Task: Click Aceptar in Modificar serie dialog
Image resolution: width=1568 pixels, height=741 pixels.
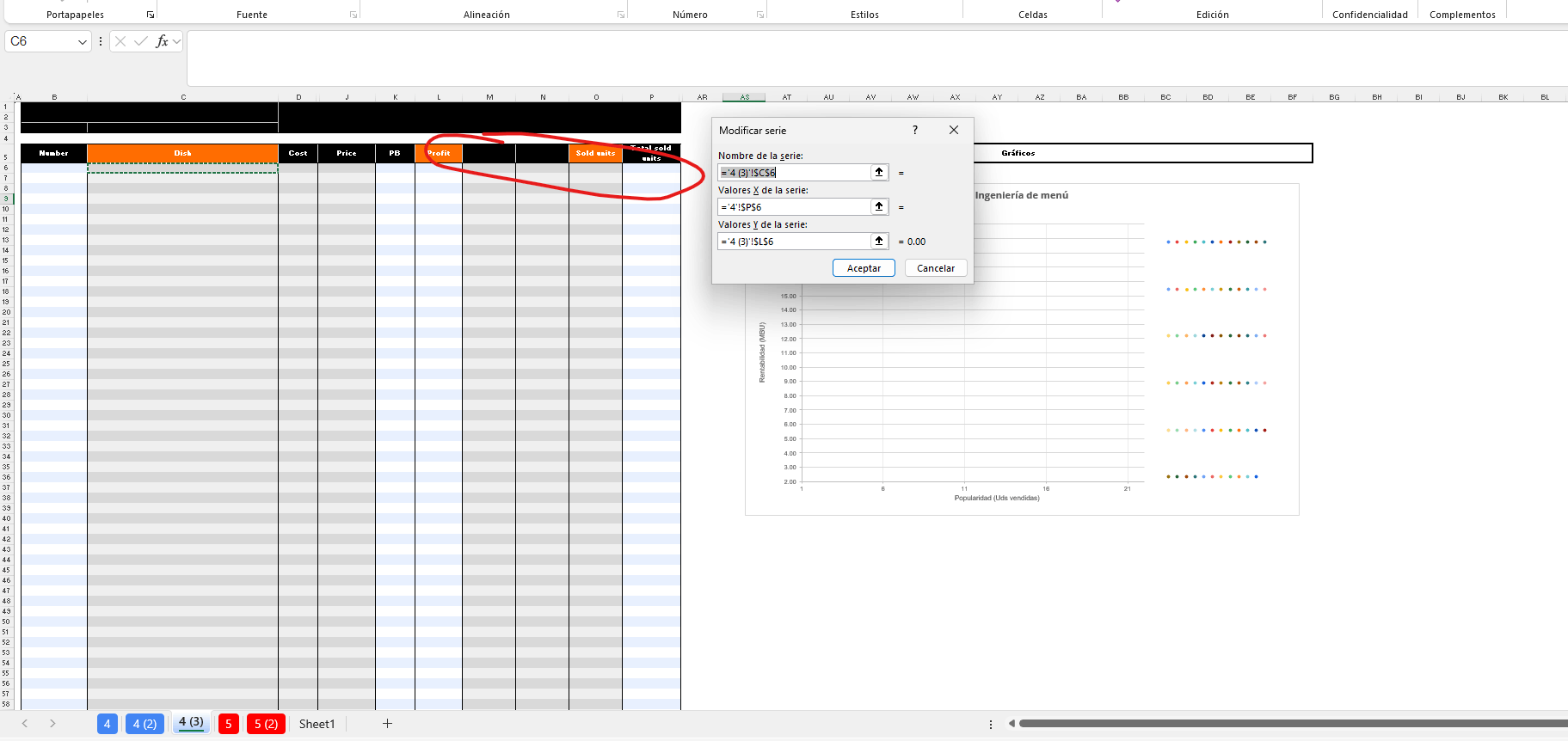Action: tap(864, 268)
